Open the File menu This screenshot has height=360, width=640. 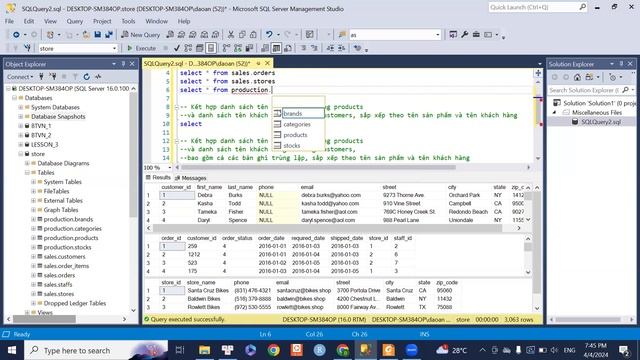pyautogui.click(x=9, y=21)
